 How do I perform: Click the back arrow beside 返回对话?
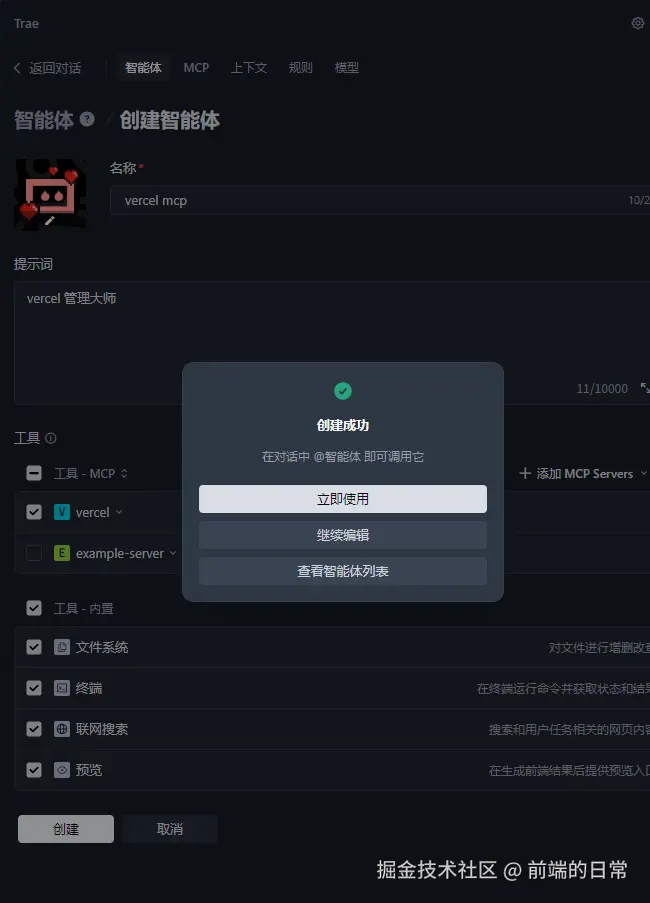tap(17, 68)
